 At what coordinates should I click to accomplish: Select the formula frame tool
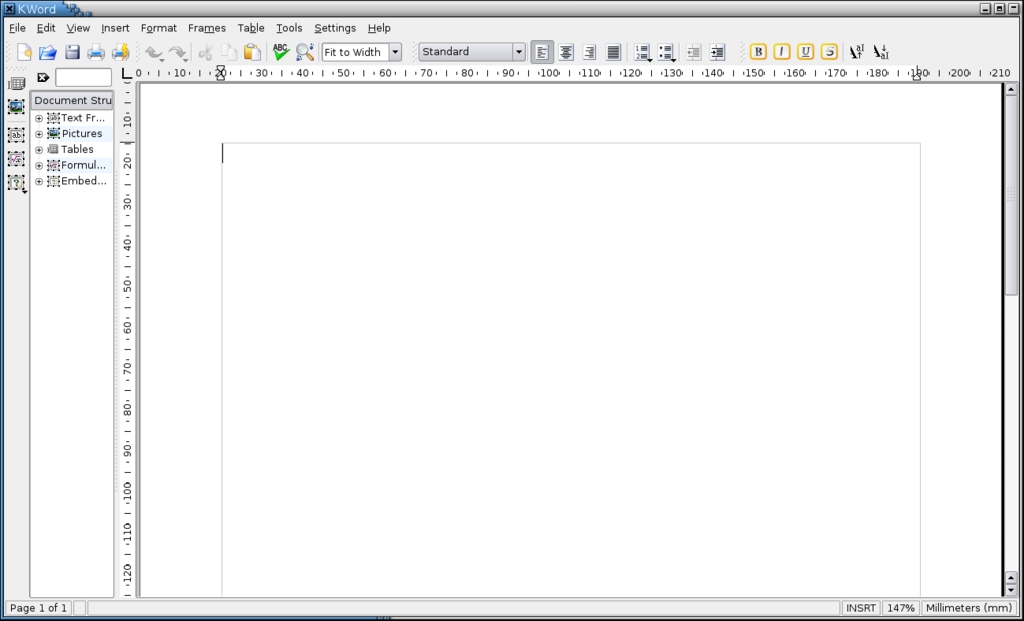click(17, 159)
